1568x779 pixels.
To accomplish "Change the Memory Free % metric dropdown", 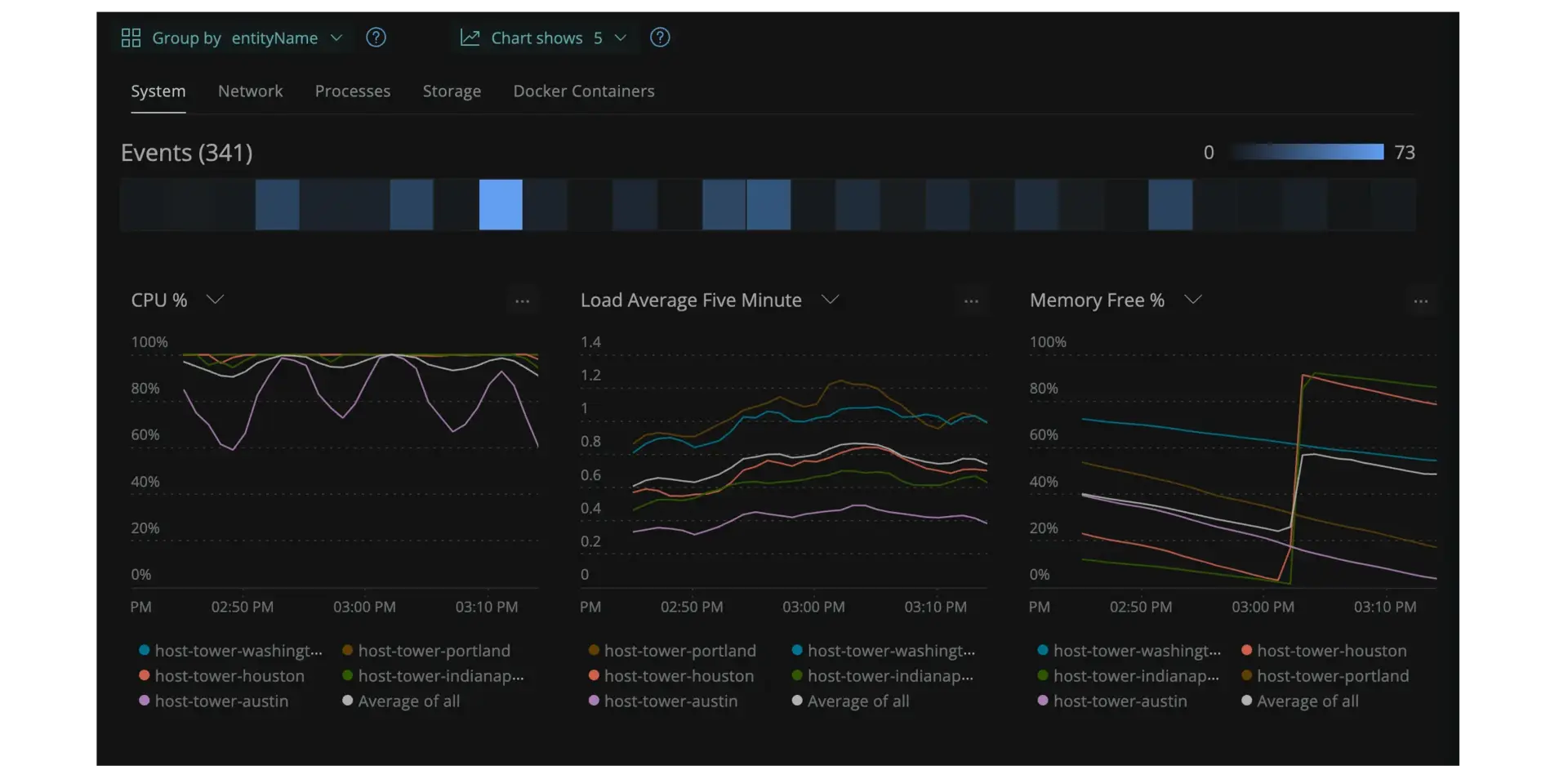I will click(1193, 300).
